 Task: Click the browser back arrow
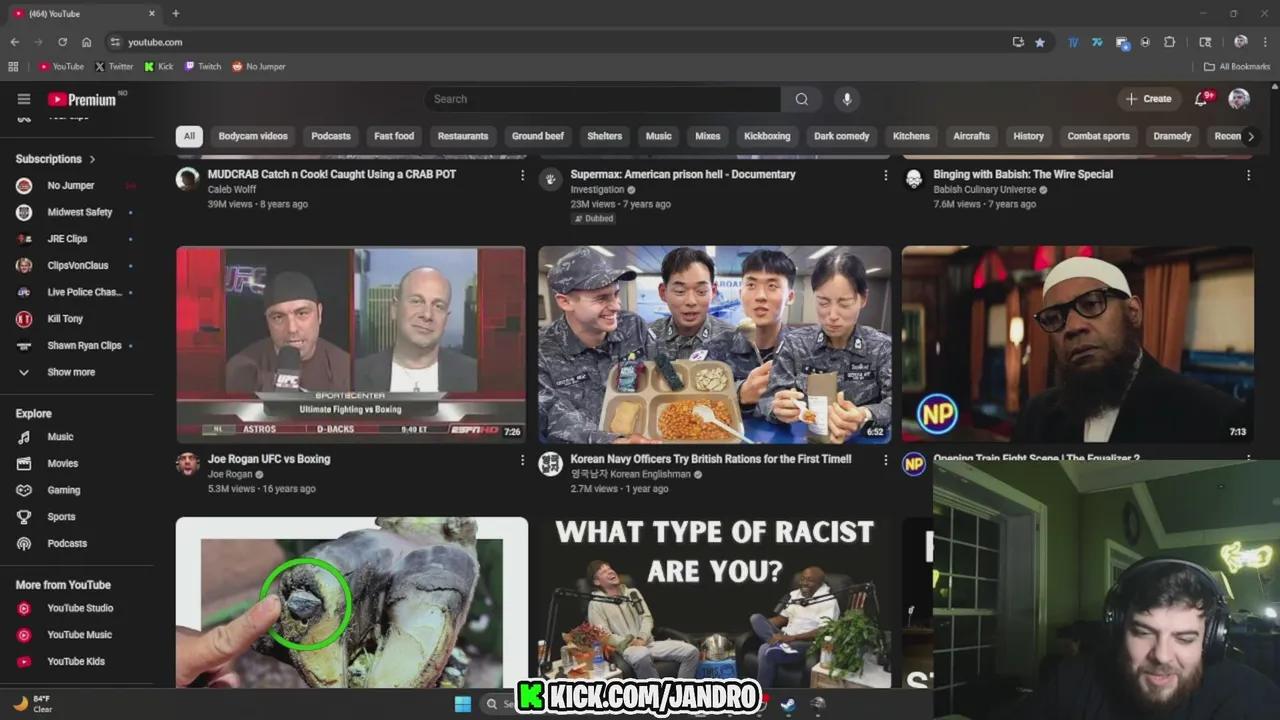[x=15, y=42]
